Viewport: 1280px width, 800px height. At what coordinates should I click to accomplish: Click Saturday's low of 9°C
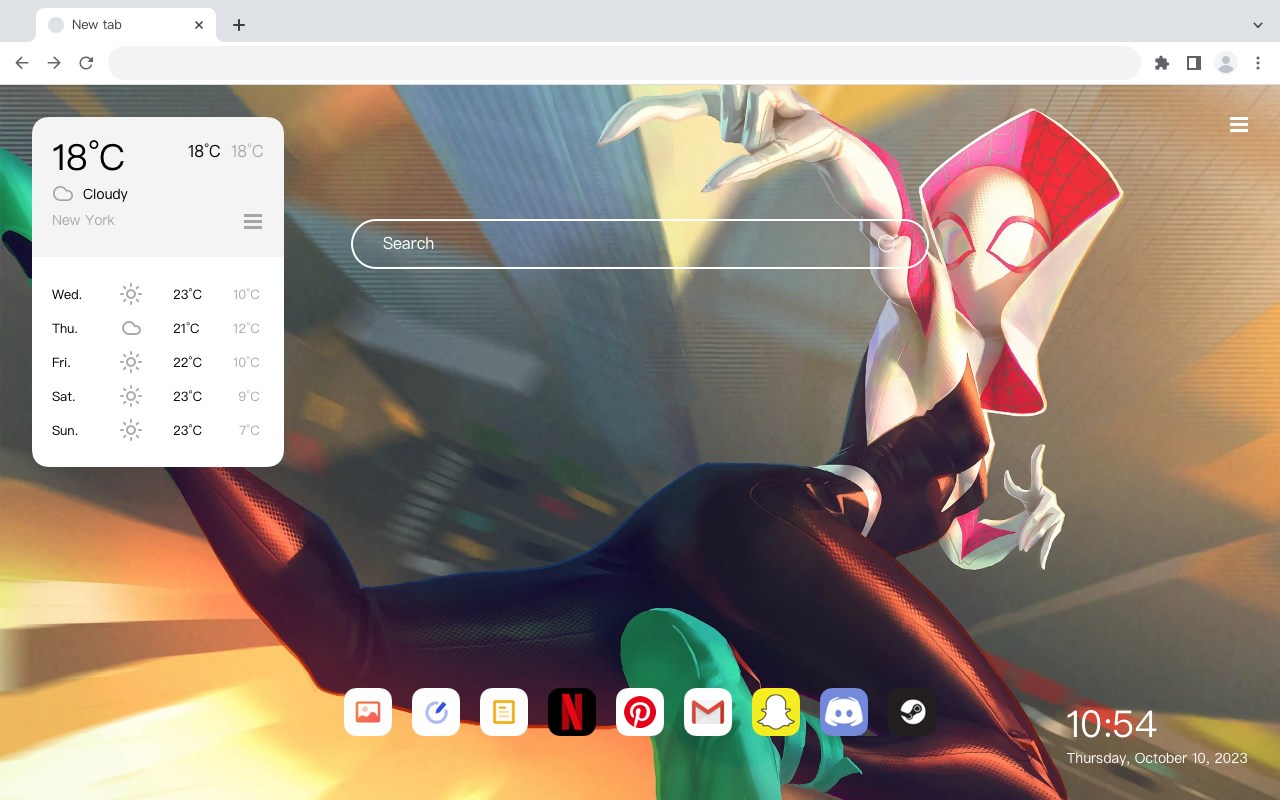(249, 396)
